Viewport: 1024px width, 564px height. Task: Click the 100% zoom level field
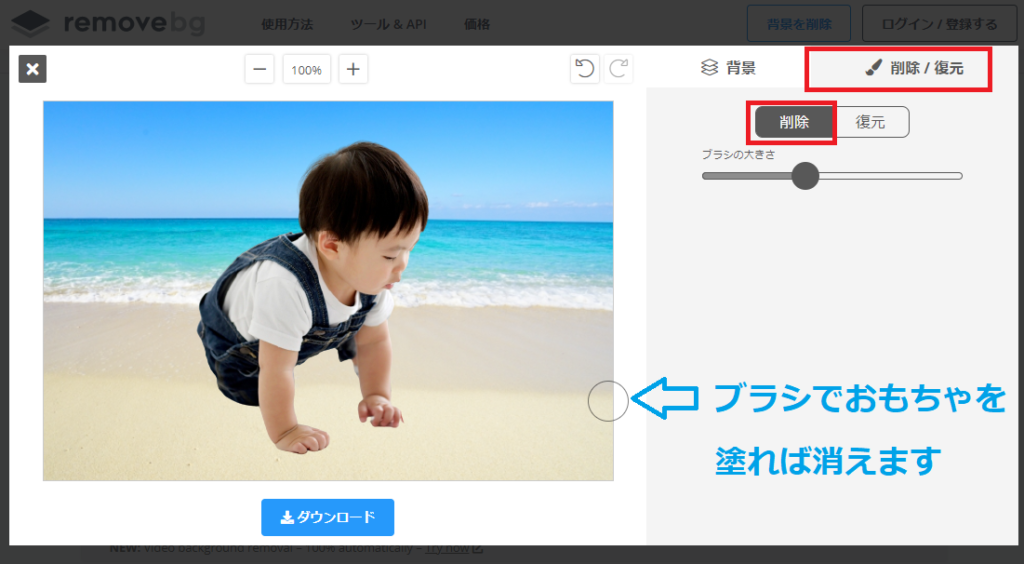pos(306,70)
